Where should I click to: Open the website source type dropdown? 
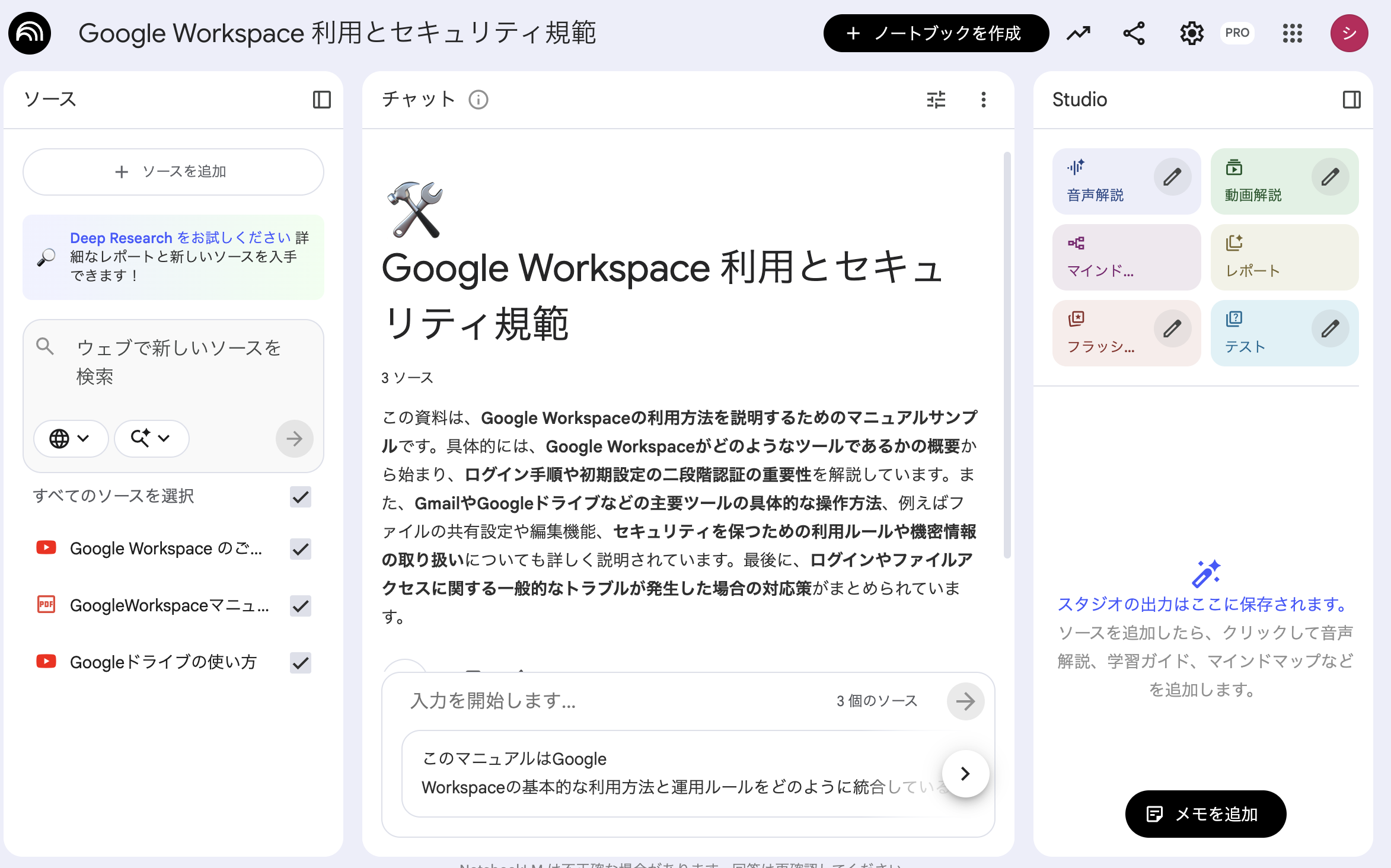71,439
